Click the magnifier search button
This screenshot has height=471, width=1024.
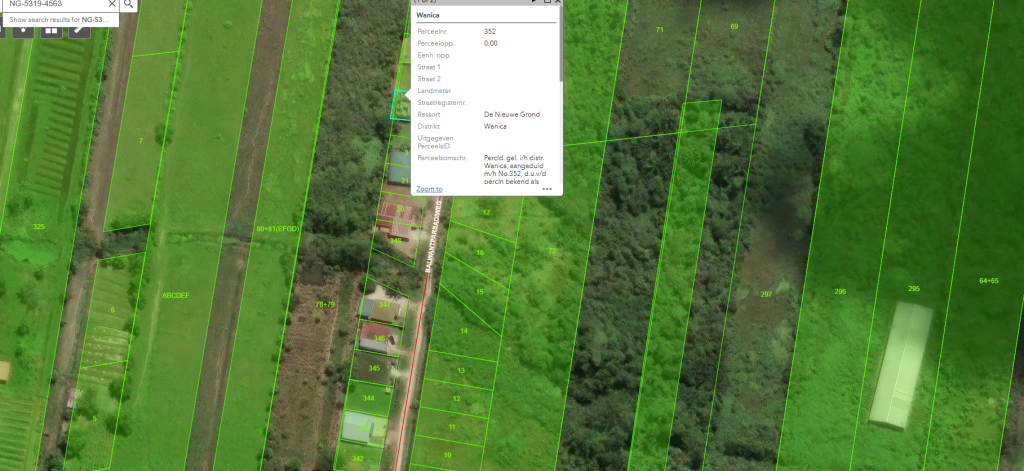129,4
